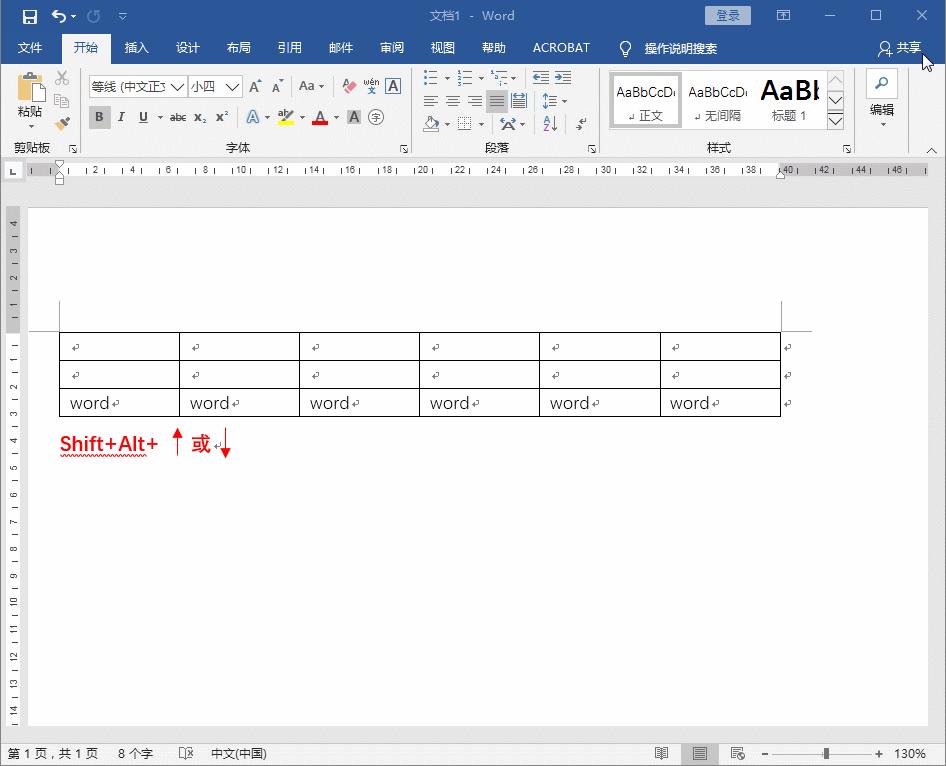Open font name combo box
The width and height of the screenshot is (946, 766).
[138, 87]
